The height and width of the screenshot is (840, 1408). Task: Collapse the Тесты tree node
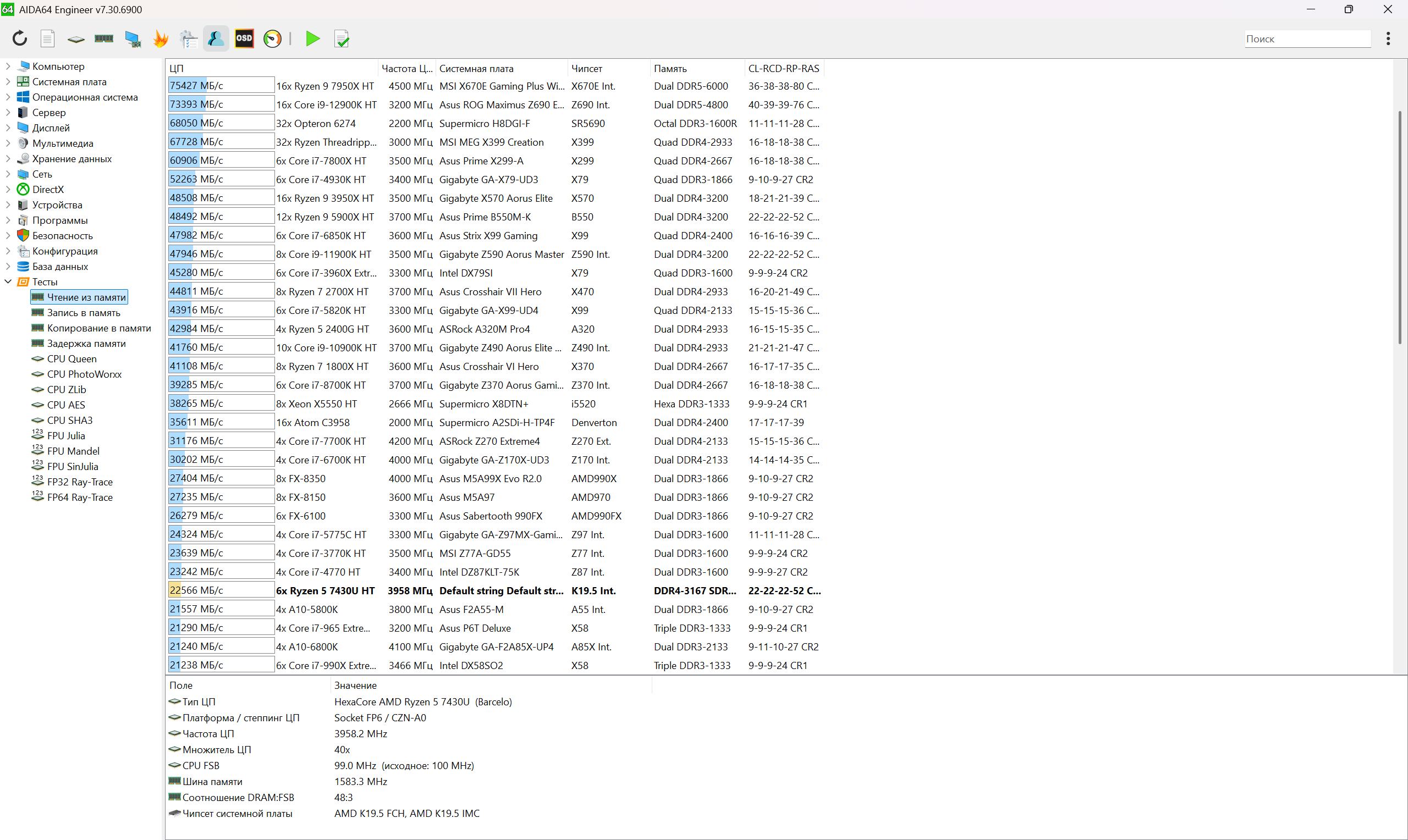coord(8,281)
